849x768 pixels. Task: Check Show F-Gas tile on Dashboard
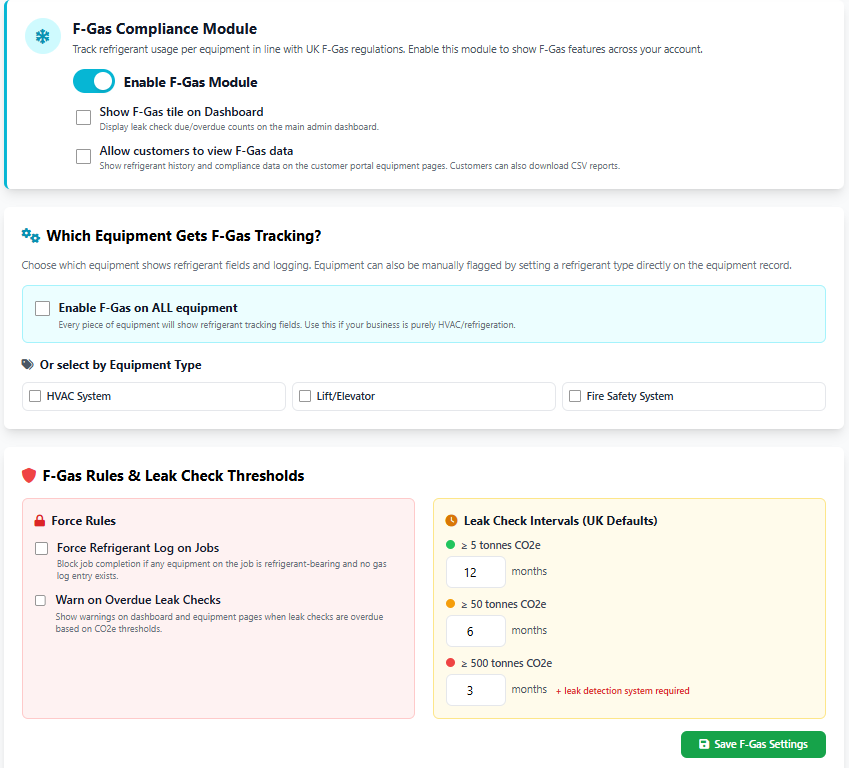coord(83,118)
